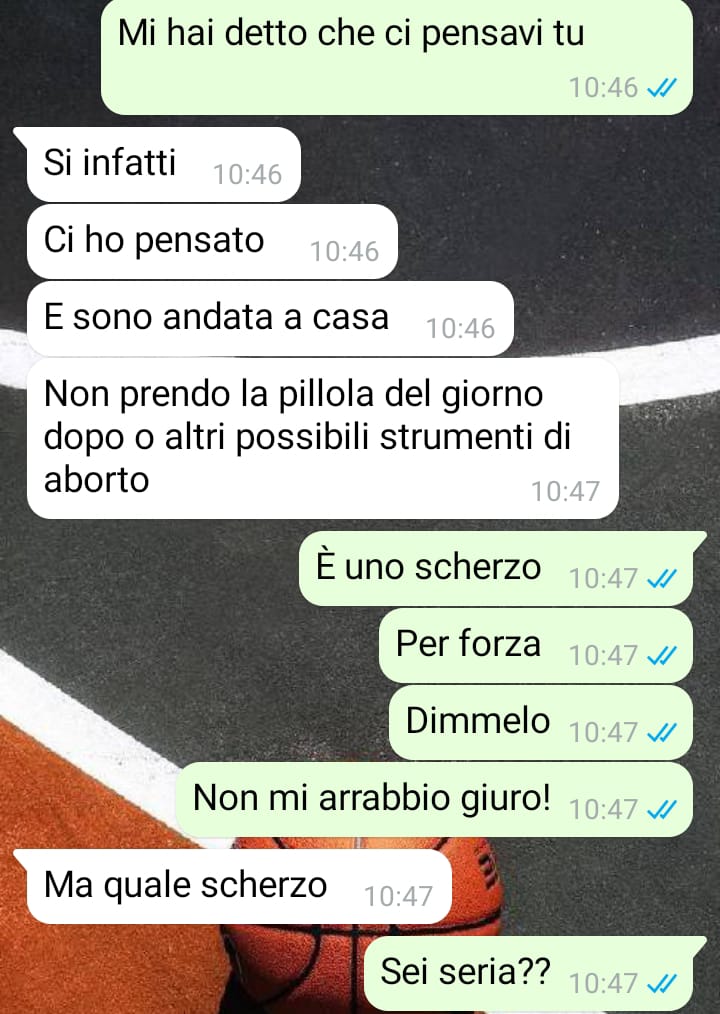Image resolution: width=720 pixels, height=1014 pixels.
Task: Tap the 'E sono andata a casa' bubble
Action: tap(270, 318)
